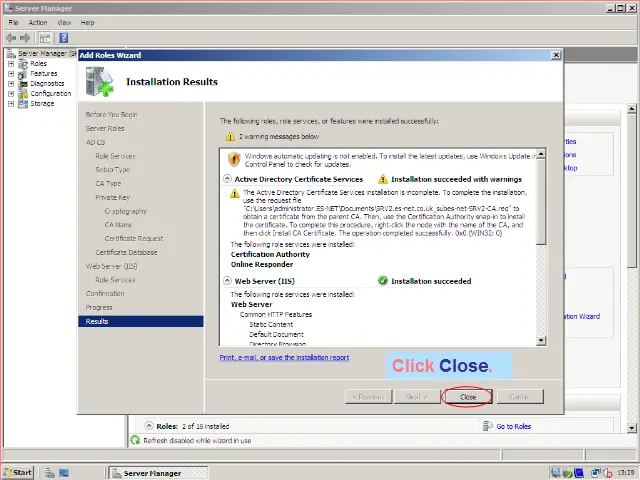The width and height of the screenshot is (640, 480).
Task: Click the Go to Roles icon
Action: (x=487, y=426)
